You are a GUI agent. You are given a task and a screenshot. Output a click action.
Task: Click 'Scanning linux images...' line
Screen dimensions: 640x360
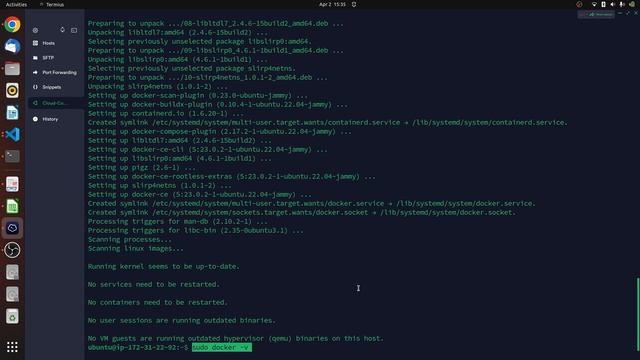click(136, 249)
